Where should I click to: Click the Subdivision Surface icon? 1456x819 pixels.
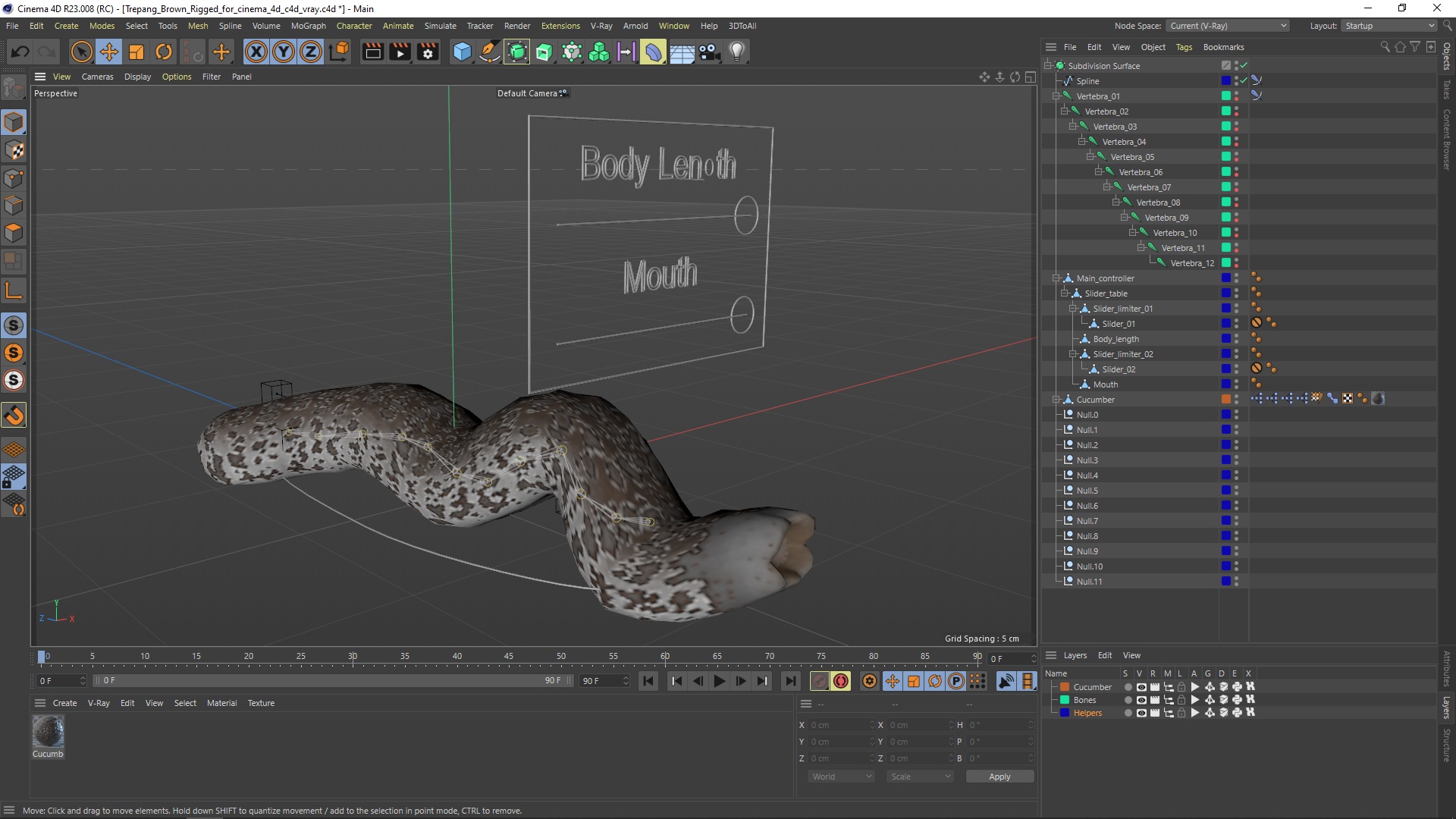1062,65
